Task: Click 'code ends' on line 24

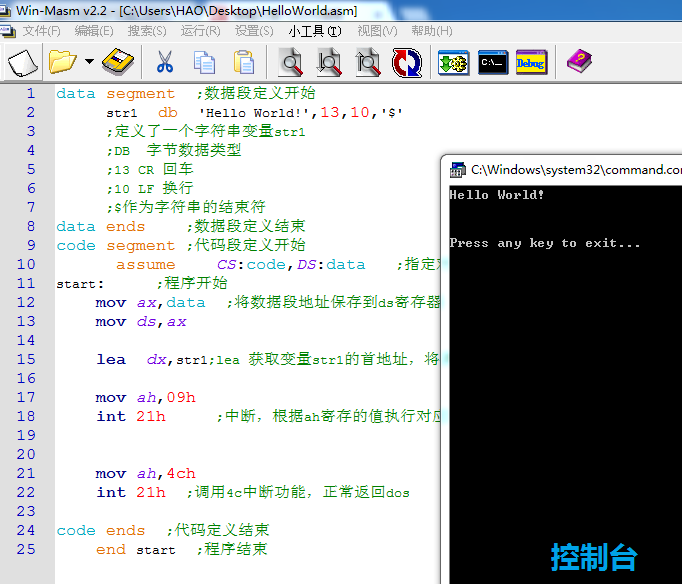Action: point(101,531)
